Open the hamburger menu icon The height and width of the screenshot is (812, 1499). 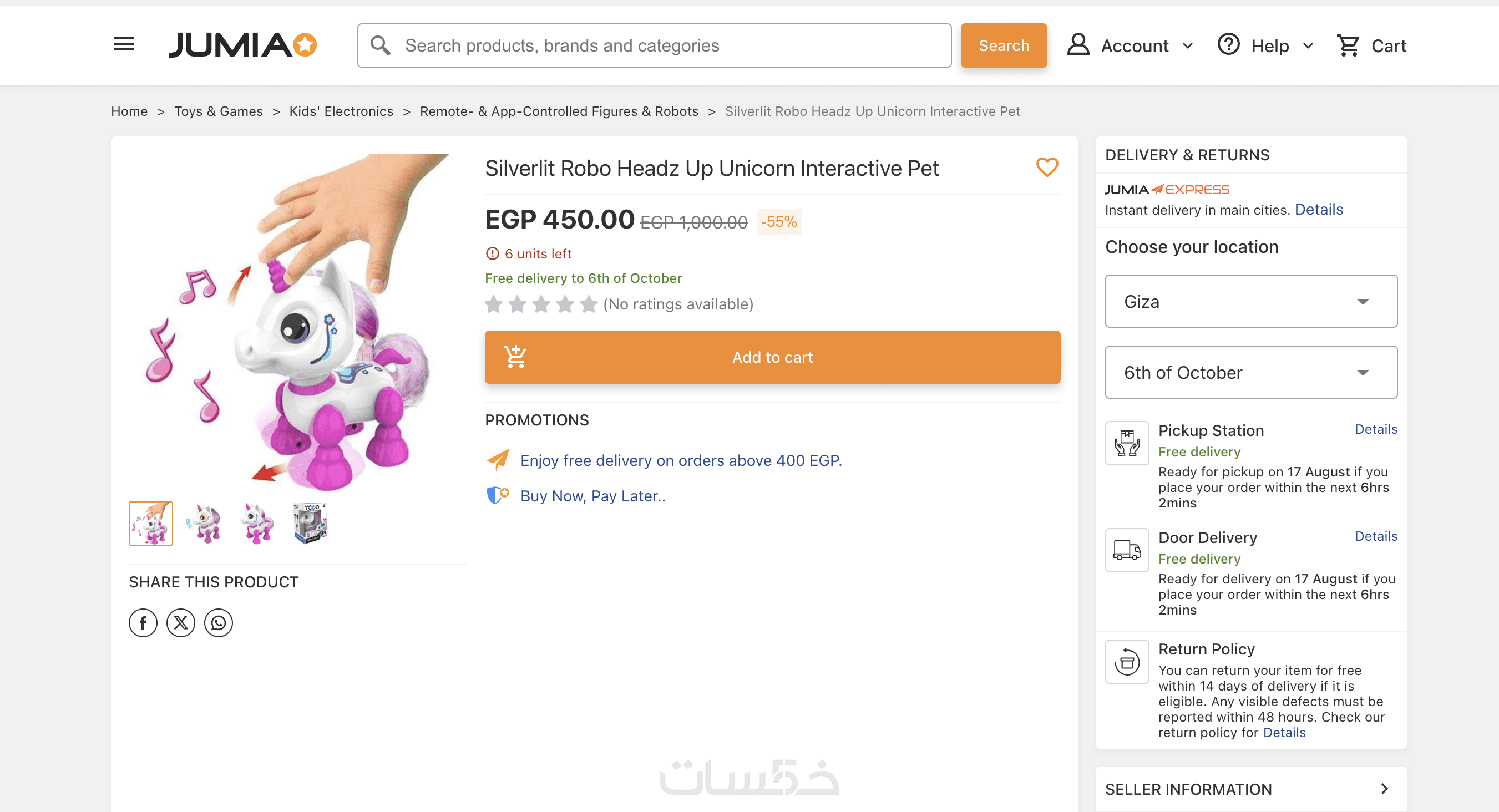[x=124, y=44]
